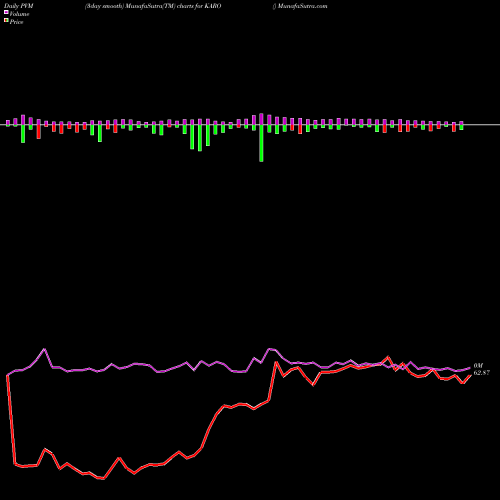Select the Price legend label
Image resolution: width=500 pixels, height=500 pixels.
click(16, 22)
